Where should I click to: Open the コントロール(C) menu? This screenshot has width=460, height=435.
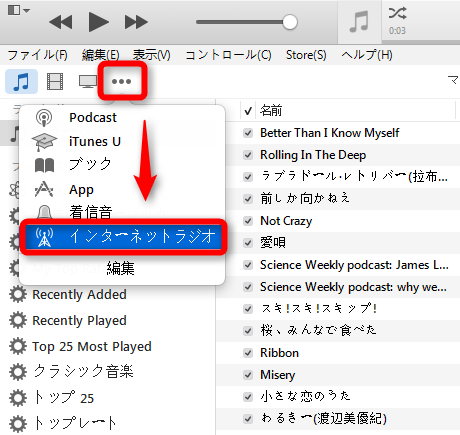(228, 55)
